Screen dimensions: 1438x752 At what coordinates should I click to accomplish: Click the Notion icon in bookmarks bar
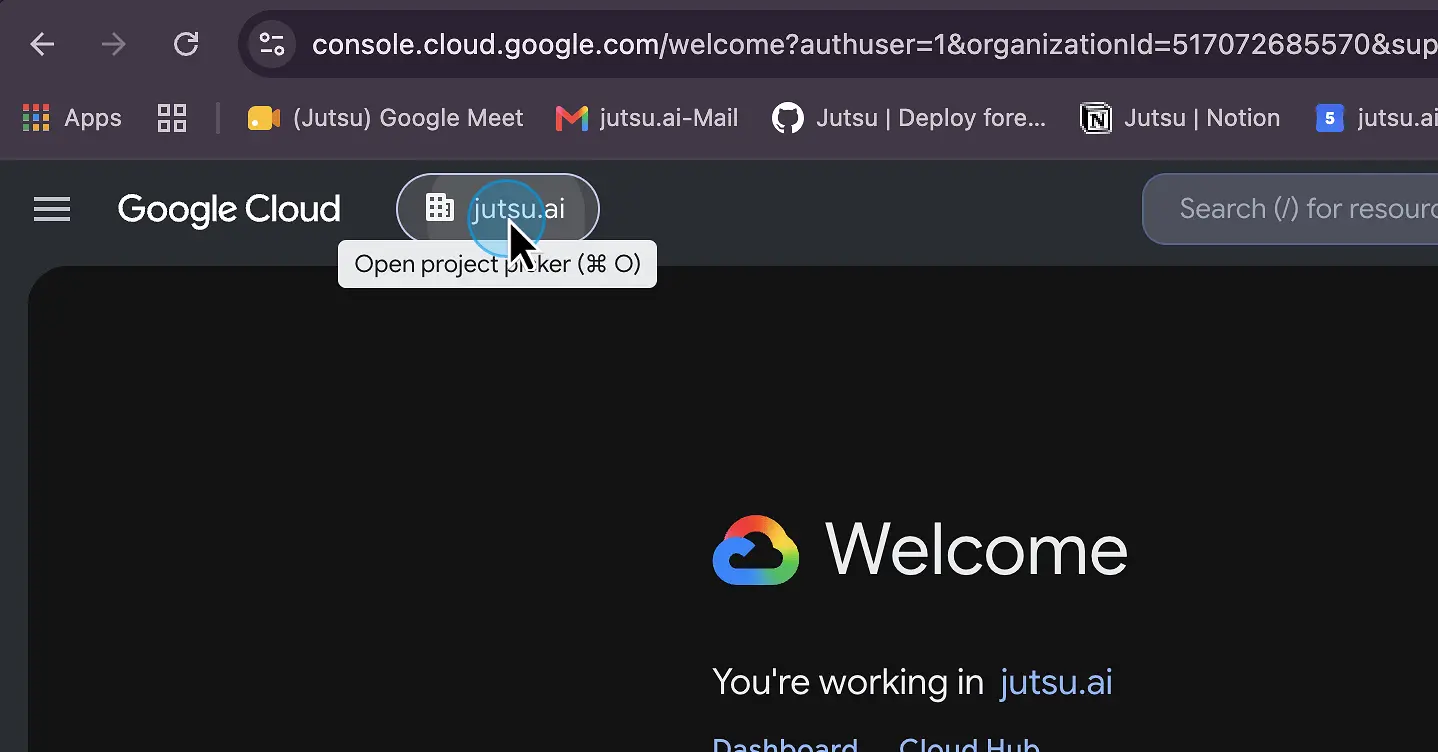(1096, 118)
